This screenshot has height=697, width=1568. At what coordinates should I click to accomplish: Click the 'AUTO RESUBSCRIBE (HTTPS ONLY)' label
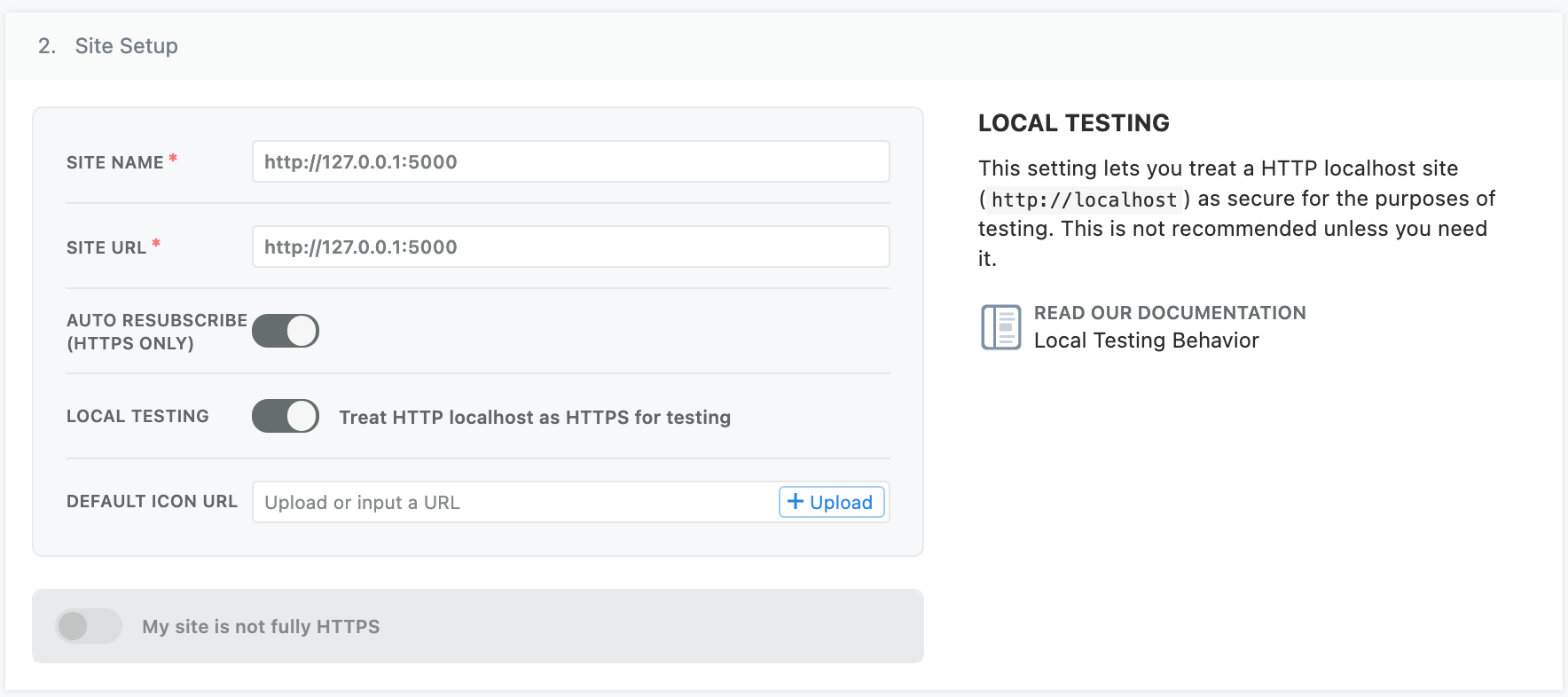click(156, 332)
